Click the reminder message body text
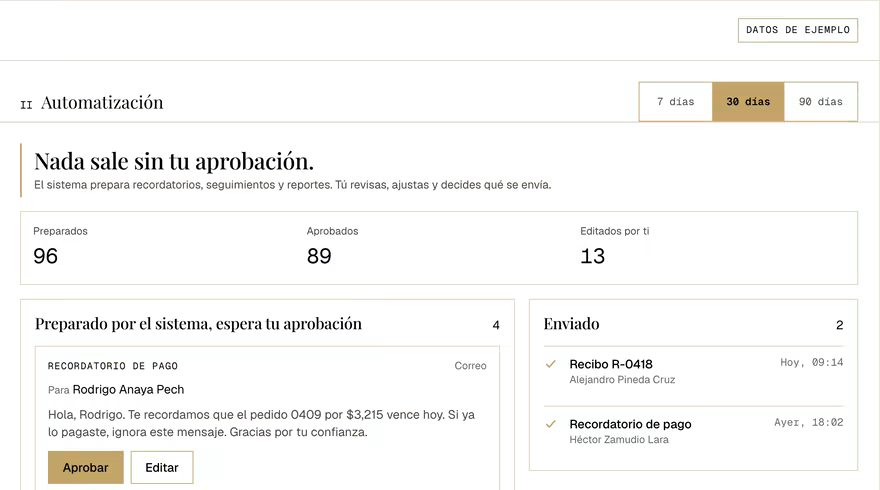The width and height of the screenshot is (880, 490). click(262, 423)
